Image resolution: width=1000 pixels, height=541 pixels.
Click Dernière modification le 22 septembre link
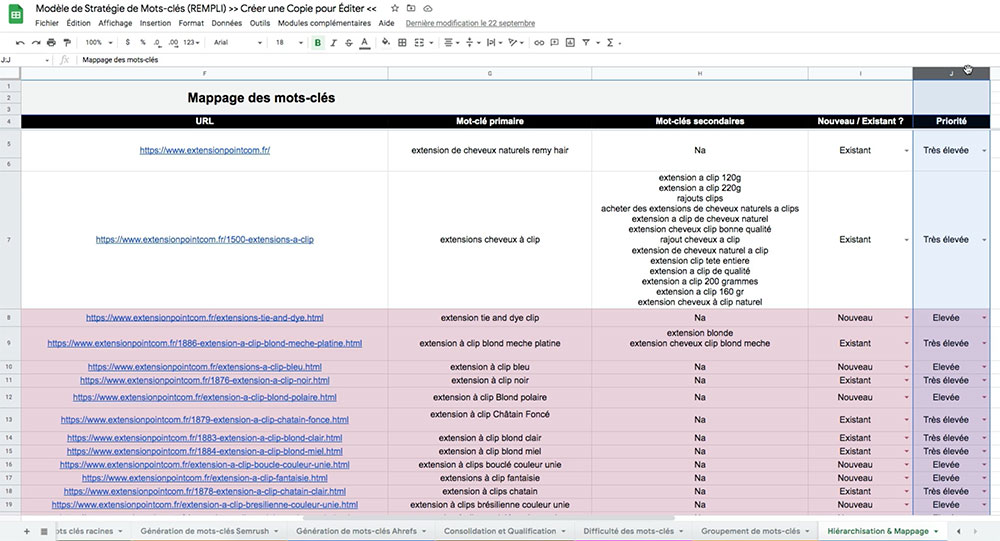[x=470, y=23]
